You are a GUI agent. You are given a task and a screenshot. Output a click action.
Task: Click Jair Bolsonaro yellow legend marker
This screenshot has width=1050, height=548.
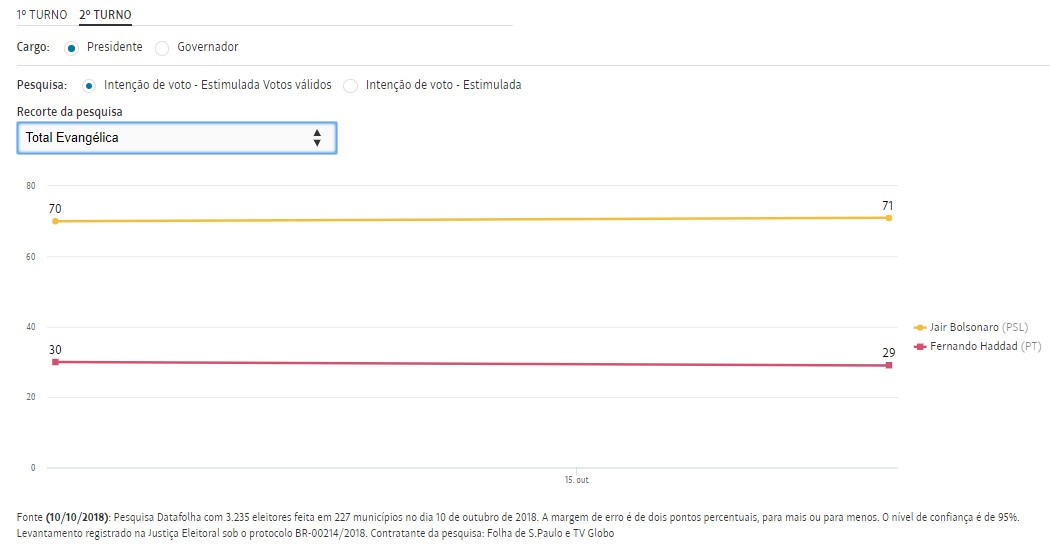pos(920,327)
